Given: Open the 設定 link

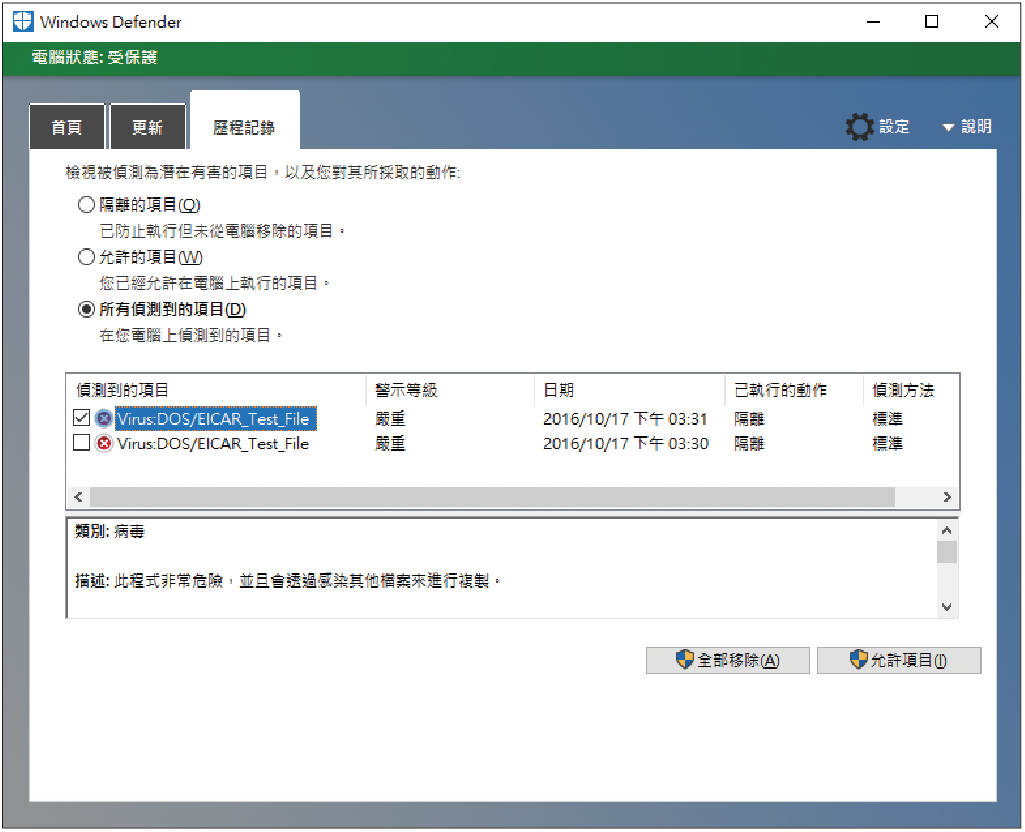Looking at the screenshot, I should [x=894, y=126].
